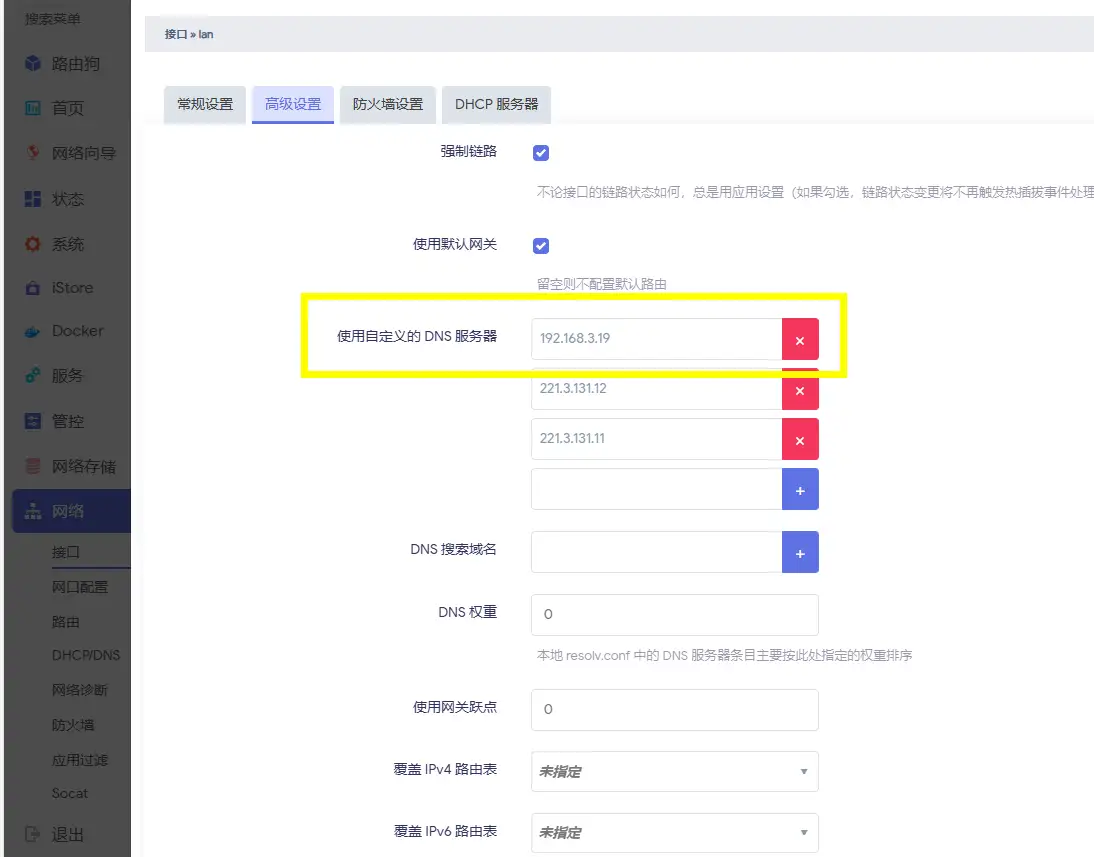Open the Docker section from the sidebar
This screenshot has width=1094, height=857.
[x=66, y=331]
